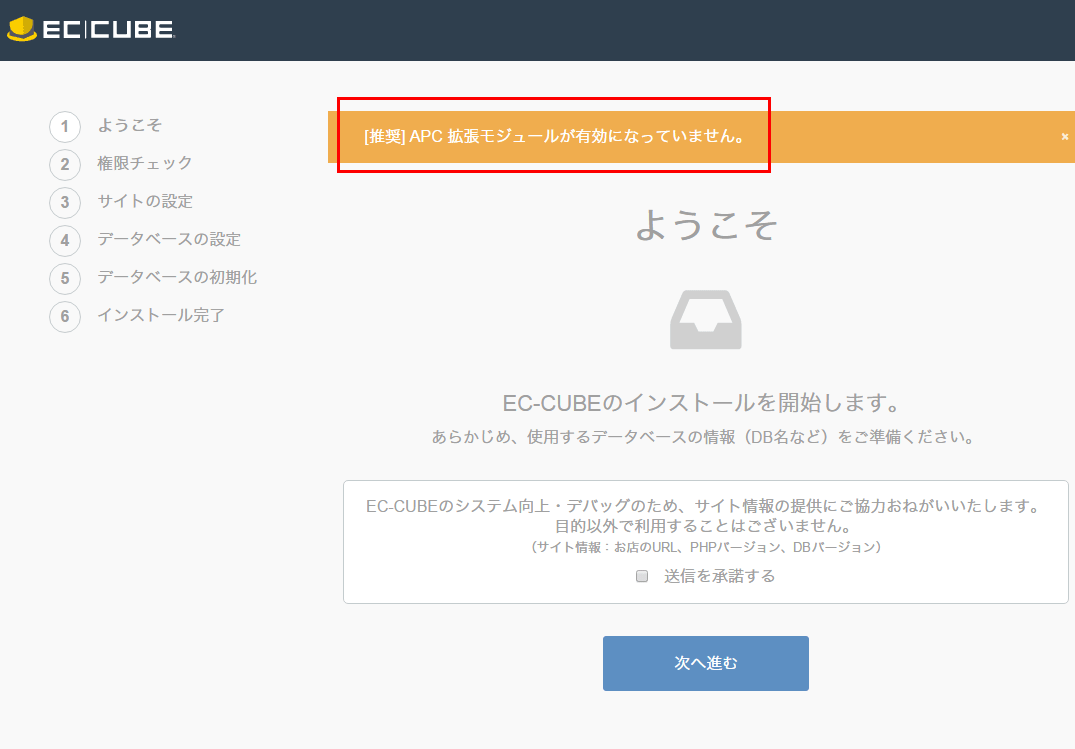1075x749 pixels.
Task: Click the 送信を承諾する label text
Action: [719, 576]
